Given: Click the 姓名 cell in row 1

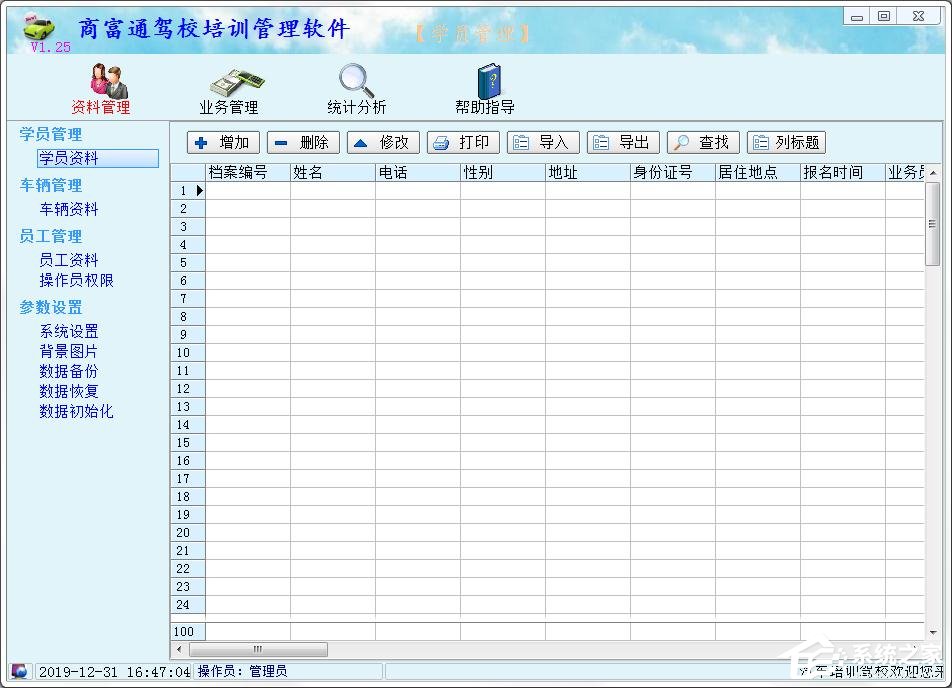Looking at the screenshot, I should tap(333, 191).
